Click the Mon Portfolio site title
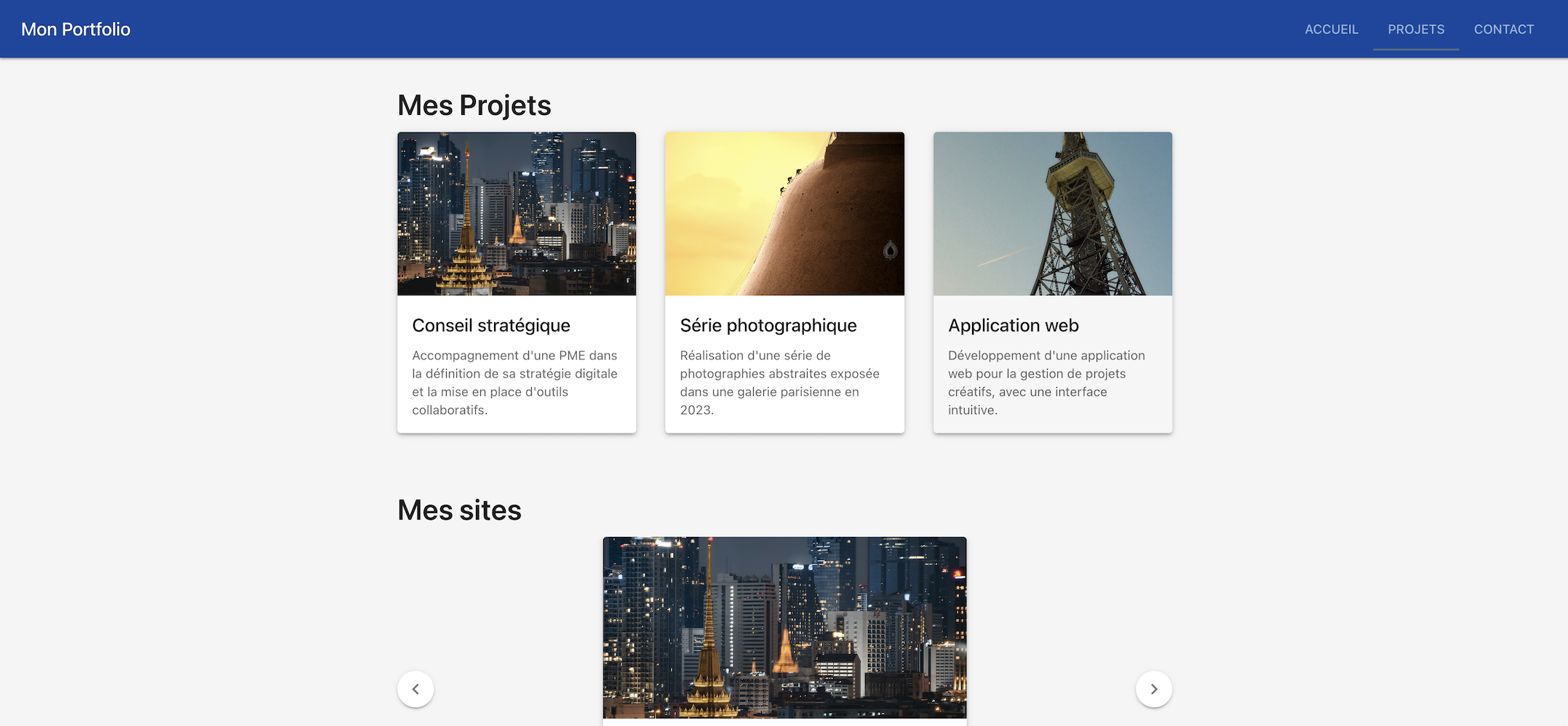This screenshot has width=1568, height=726. pos(76,29)
